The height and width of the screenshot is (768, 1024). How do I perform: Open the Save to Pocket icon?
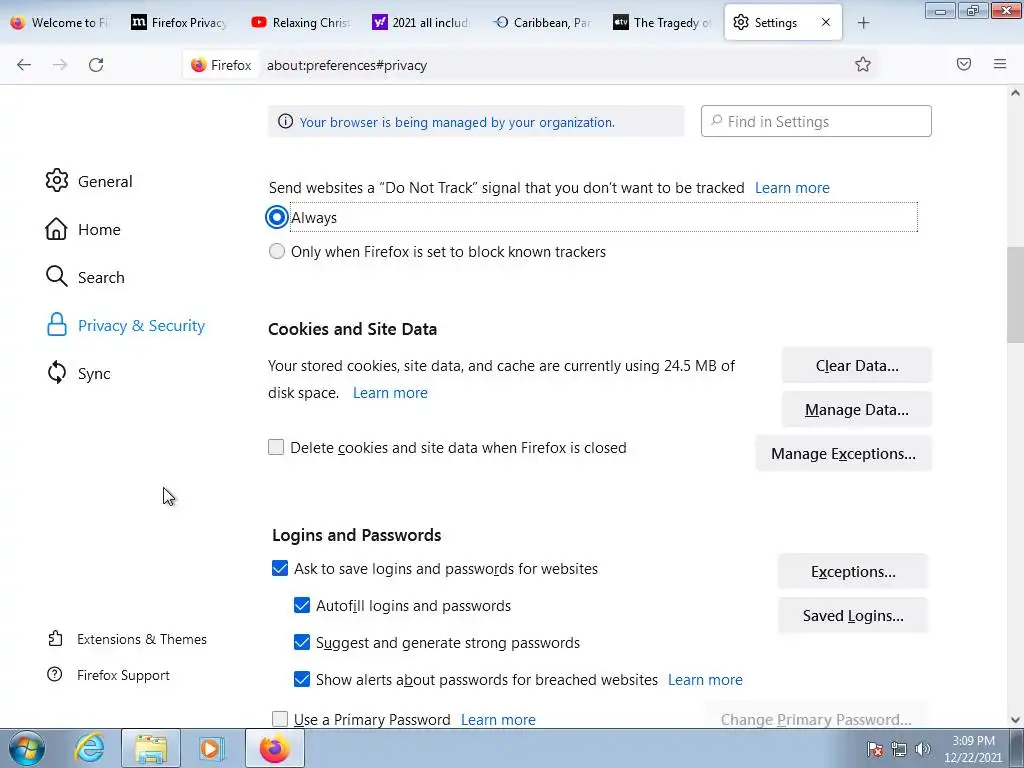(964, 64)
